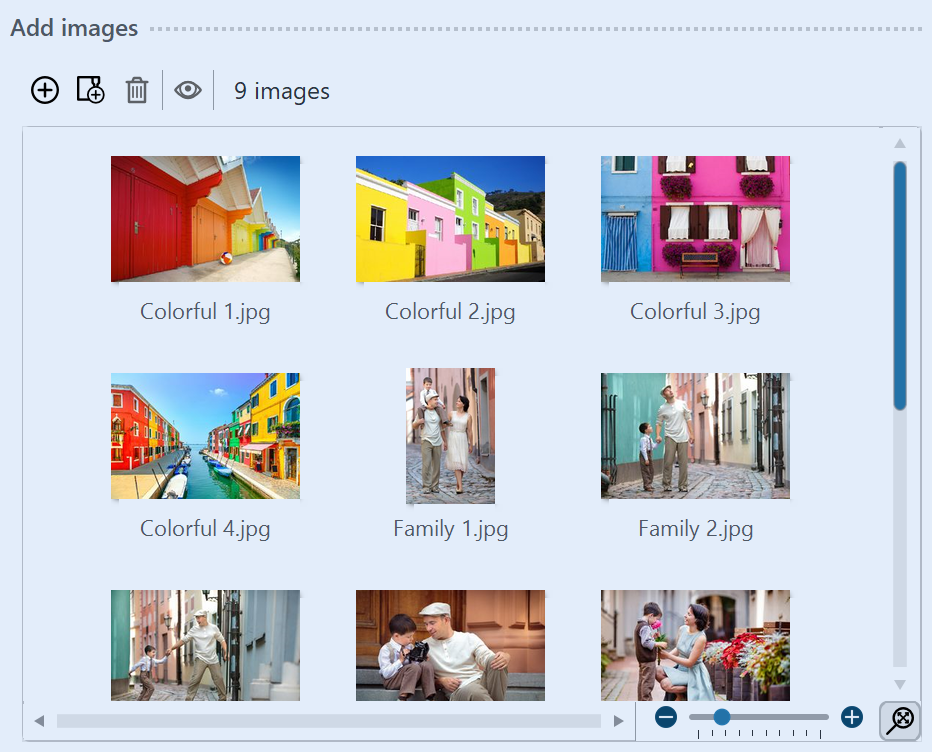Click the trash delete icon
Image resolution: width=932 pixels, height=752 pixels.
coord(137,91)
